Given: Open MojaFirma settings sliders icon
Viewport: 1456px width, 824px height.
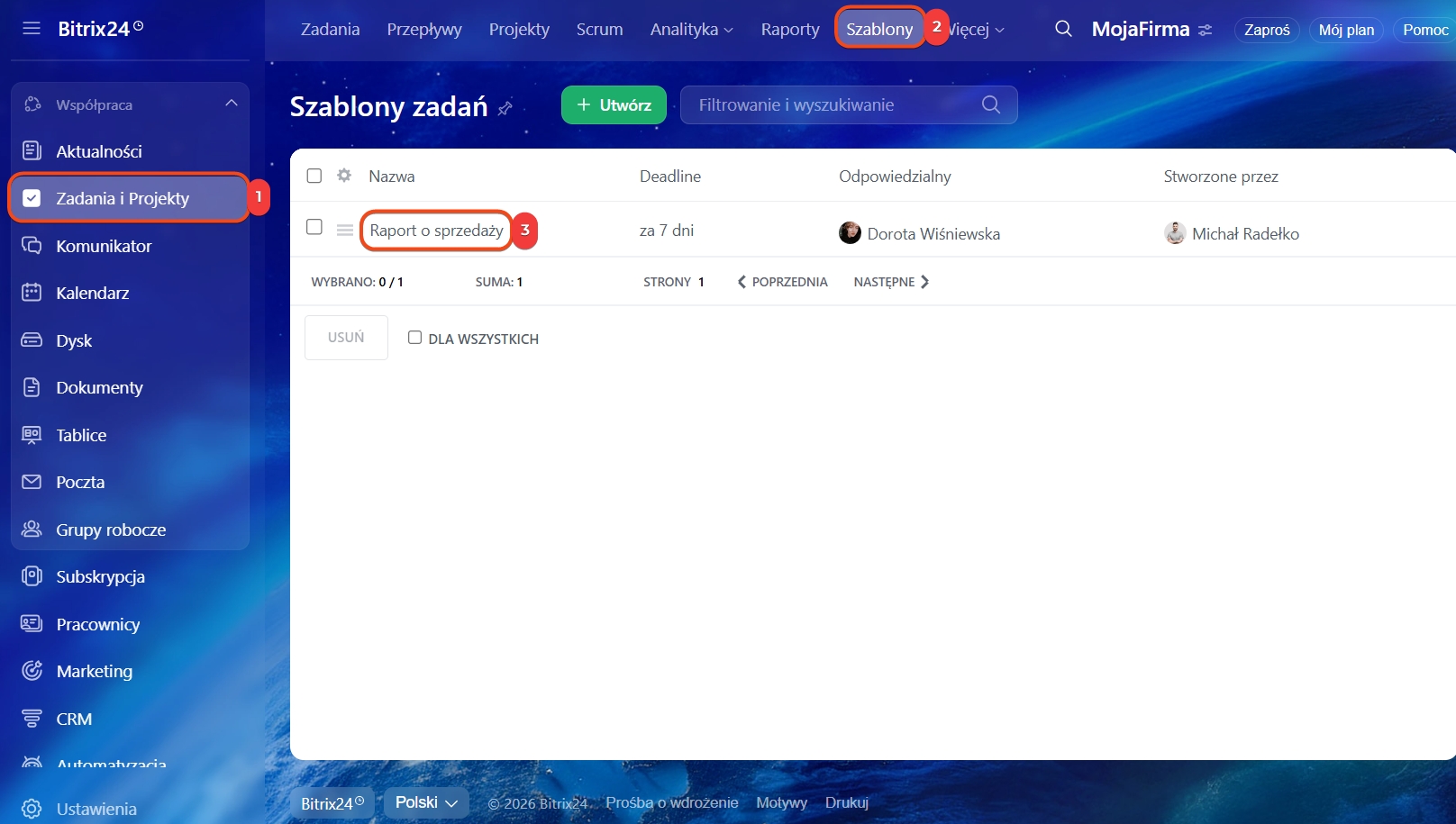Looking at the screenshot, I should click(x=1206, y=30).
